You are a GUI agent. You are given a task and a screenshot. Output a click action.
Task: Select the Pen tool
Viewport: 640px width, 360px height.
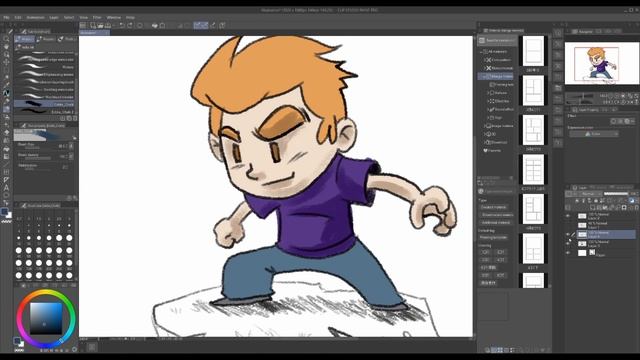pos(6,93)
